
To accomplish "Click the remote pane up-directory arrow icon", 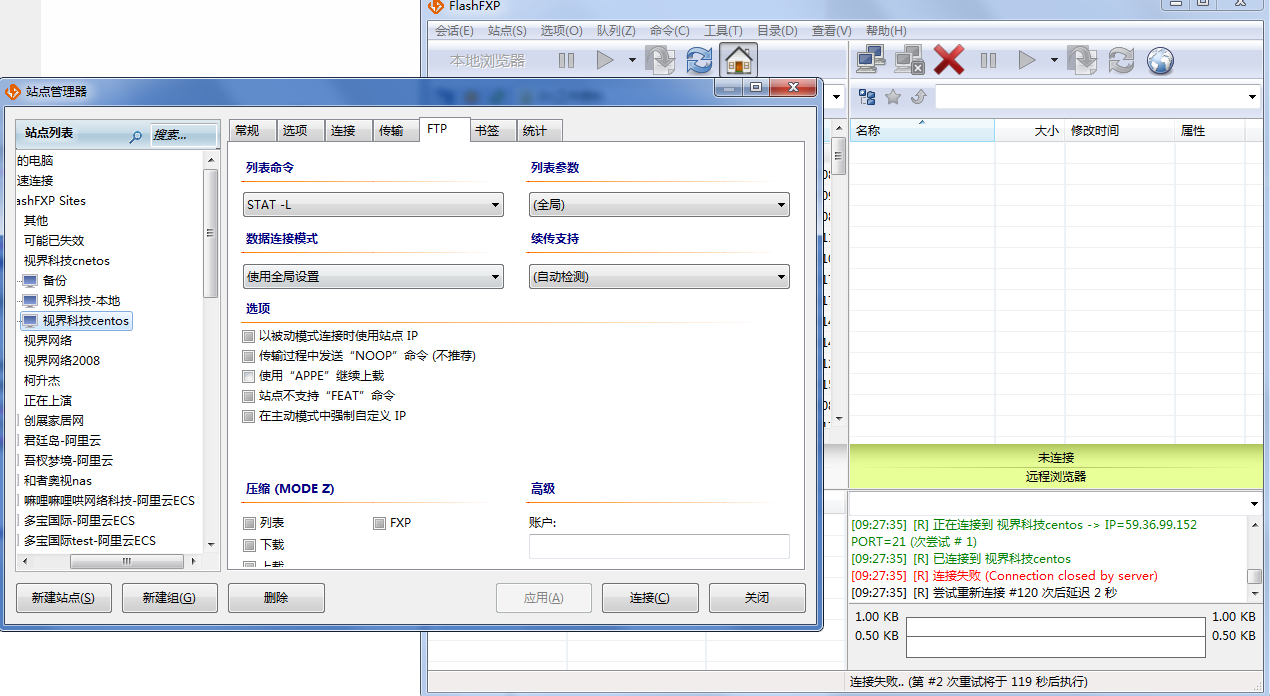I will click(x=918, y=97).
